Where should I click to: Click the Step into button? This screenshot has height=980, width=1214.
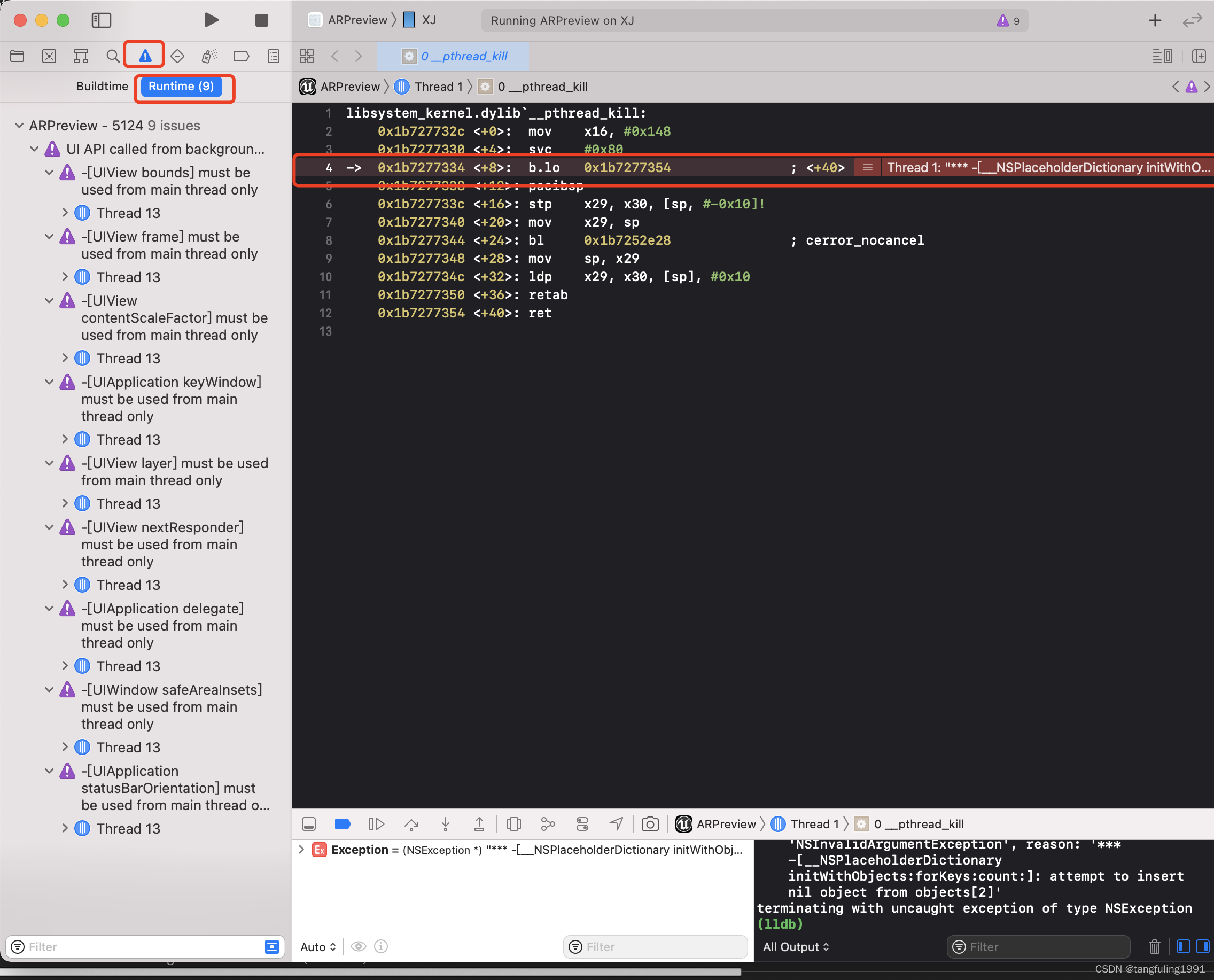click(445, 824)
